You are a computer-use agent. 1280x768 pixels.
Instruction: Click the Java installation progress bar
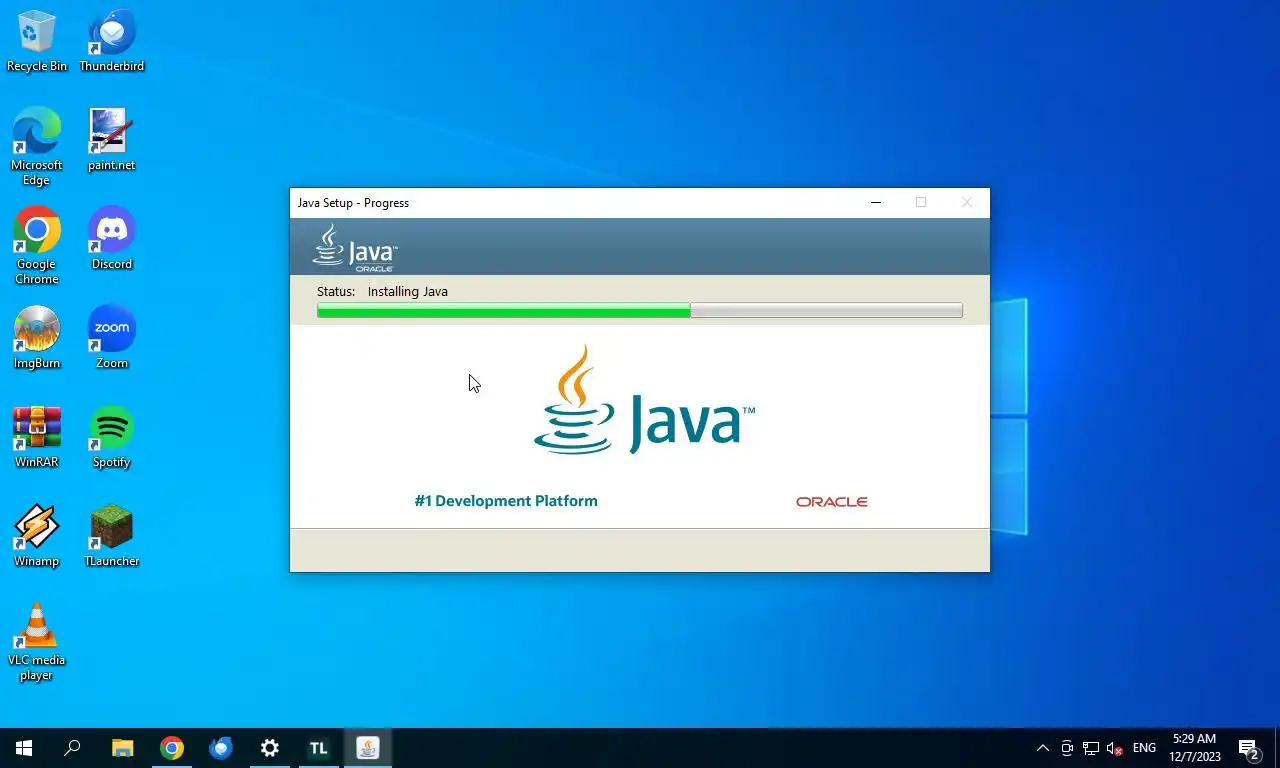click(x=640, y=311)
